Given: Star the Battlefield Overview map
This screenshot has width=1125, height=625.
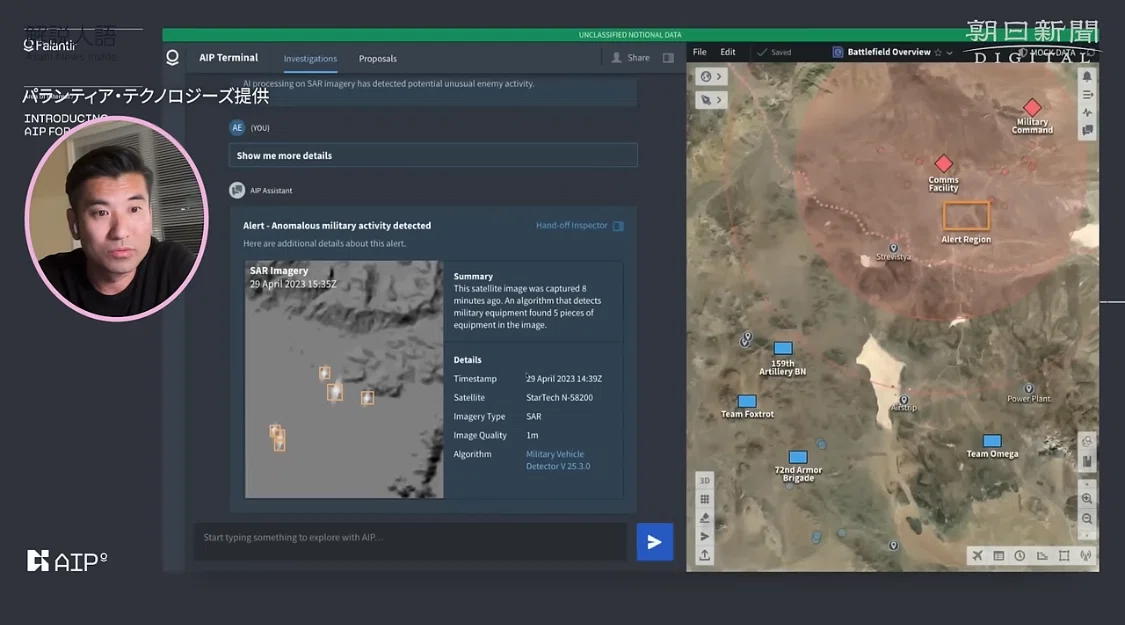Looking at the screenshot, I should click(937, 52).
